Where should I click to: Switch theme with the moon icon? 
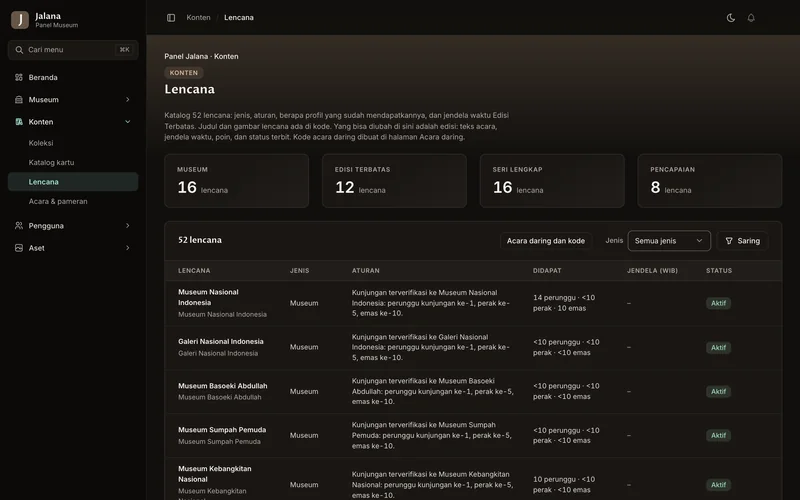click(x=731, y=18)
